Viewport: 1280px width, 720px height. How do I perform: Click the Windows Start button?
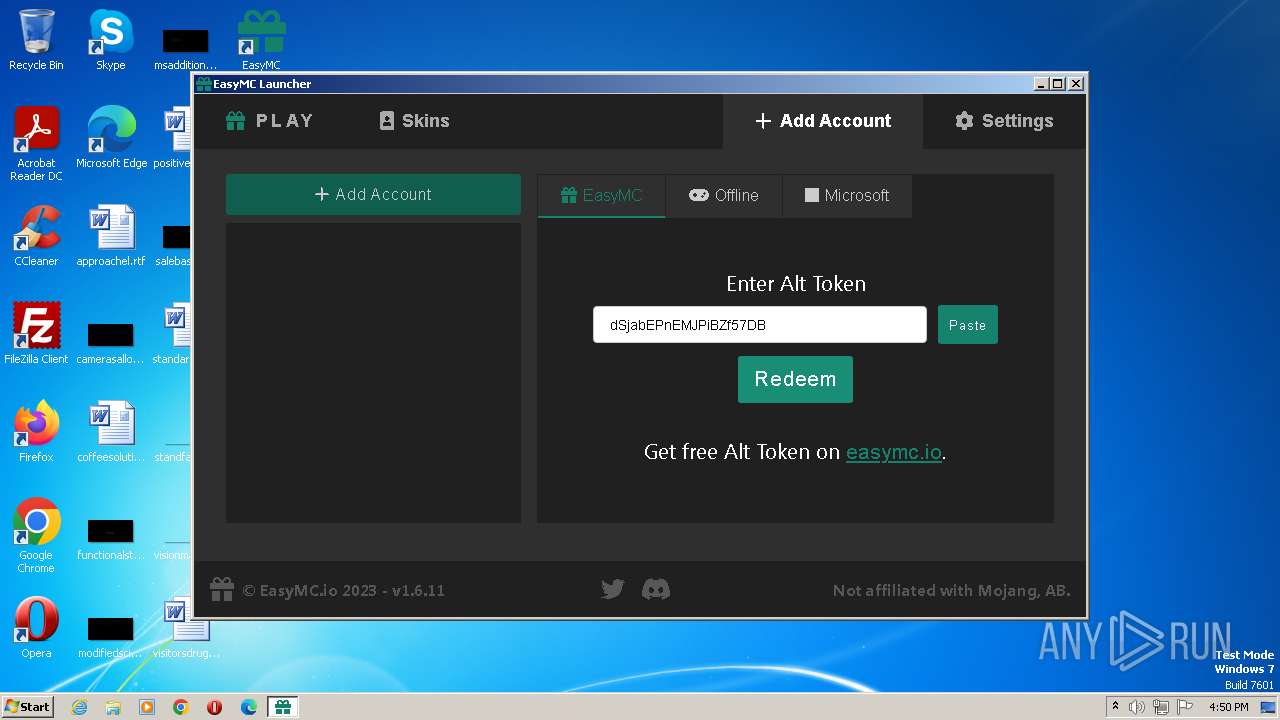pyautogui.click(x=28, y=707)
